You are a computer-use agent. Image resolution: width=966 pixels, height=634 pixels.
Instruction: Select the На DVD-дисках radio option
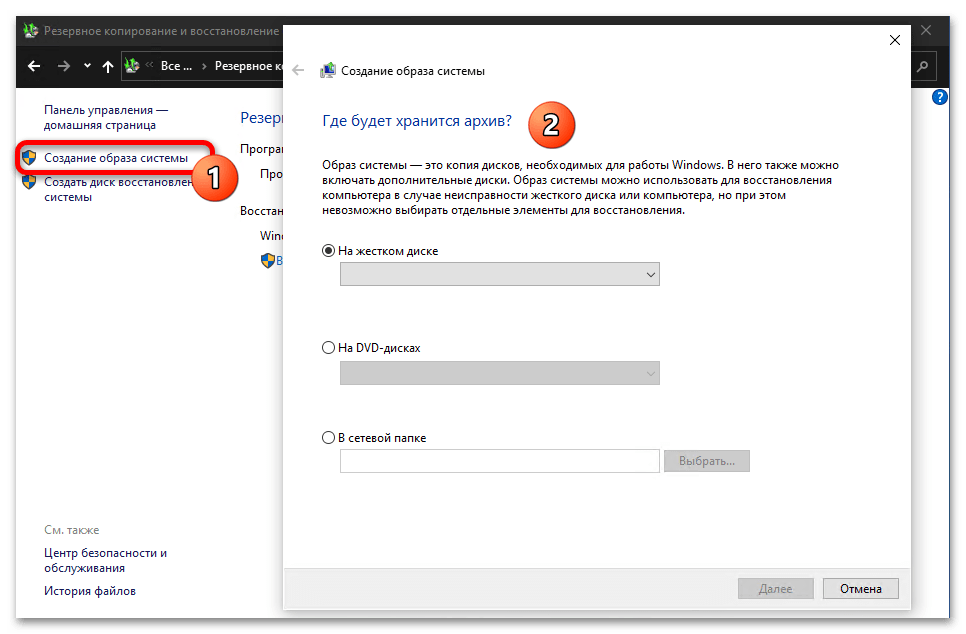(x=329, y=348)
